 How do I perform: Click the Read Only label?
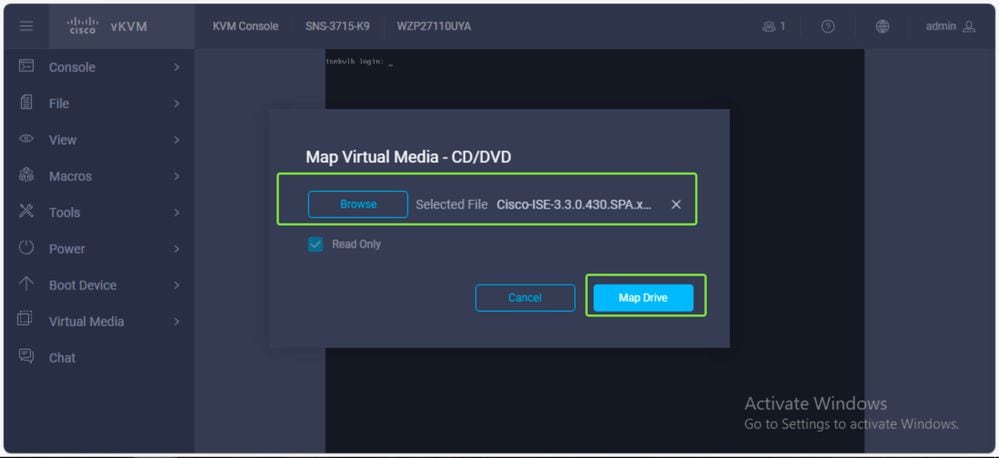click(356, 245)
